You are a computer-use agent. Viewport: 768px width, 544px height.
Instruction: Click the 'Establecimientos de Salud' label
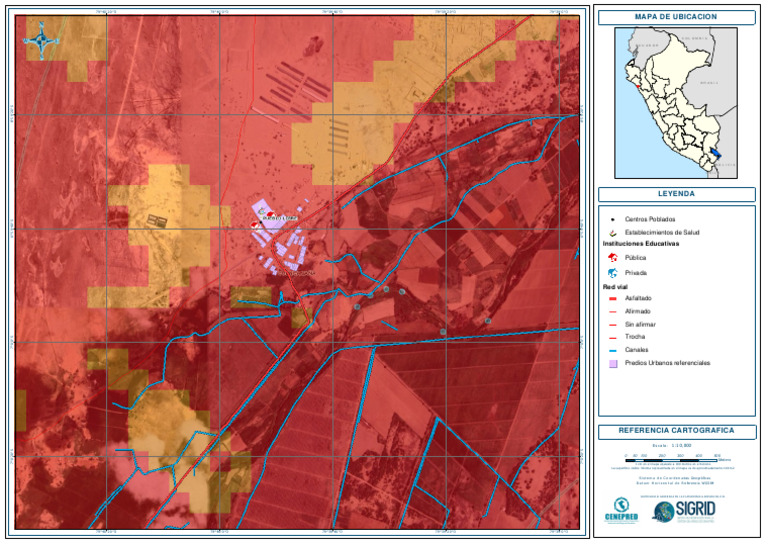click(662, 233)
